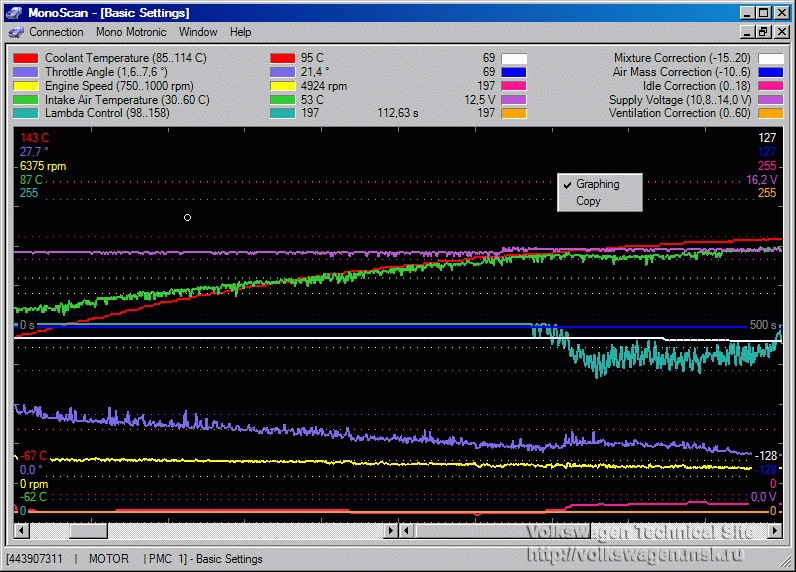Click the purple Throttle Angle legend swatch

tap(25, 72)
